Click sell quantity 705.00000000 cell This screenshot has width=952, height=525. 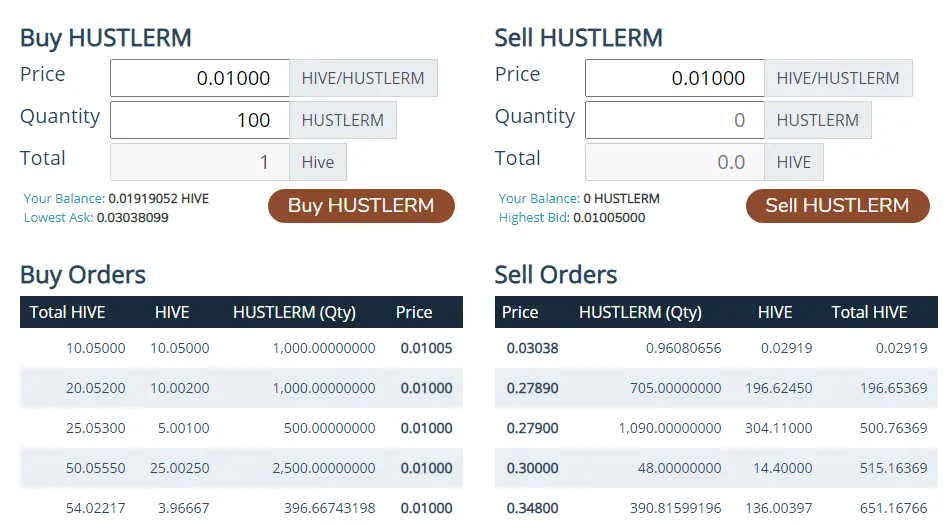675,388
